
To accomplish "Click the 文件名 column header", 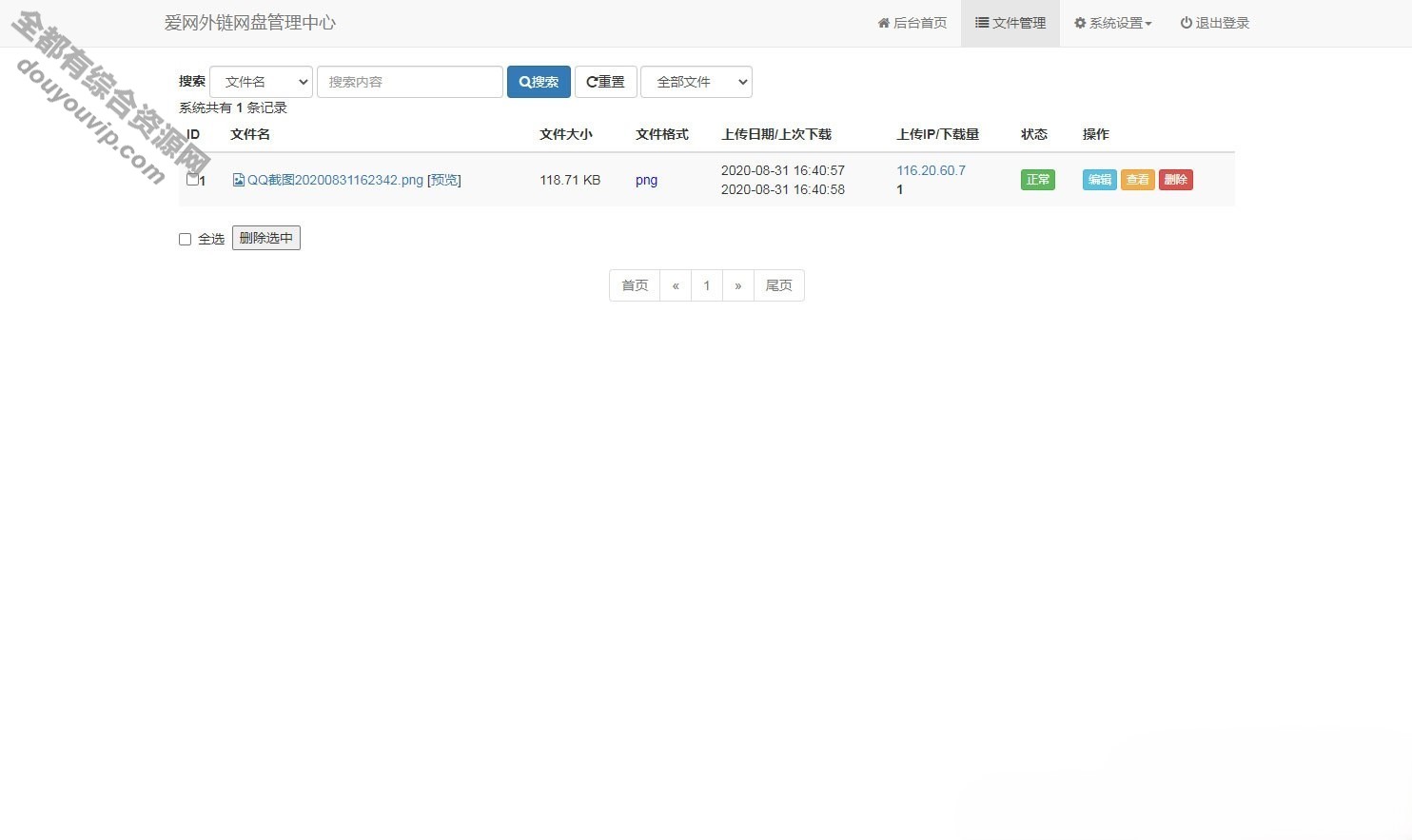I will tap(250, 134).
